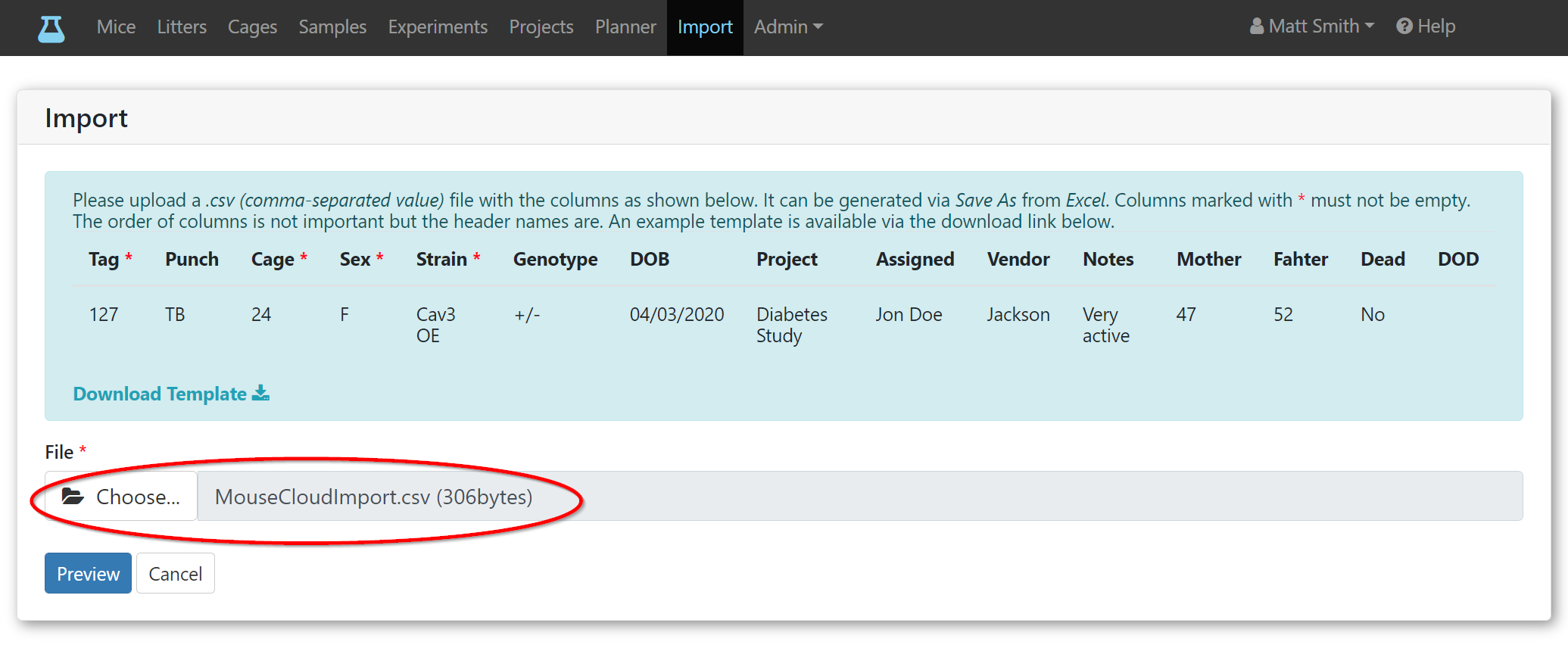
Task: Select the Projects nav item
Action: tap(541, 27)
